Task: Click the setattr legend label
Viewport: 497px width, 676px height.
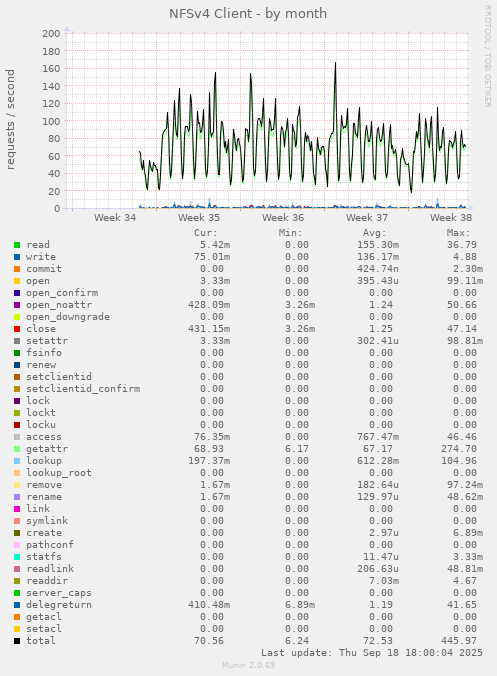Action: pos(47,341)
